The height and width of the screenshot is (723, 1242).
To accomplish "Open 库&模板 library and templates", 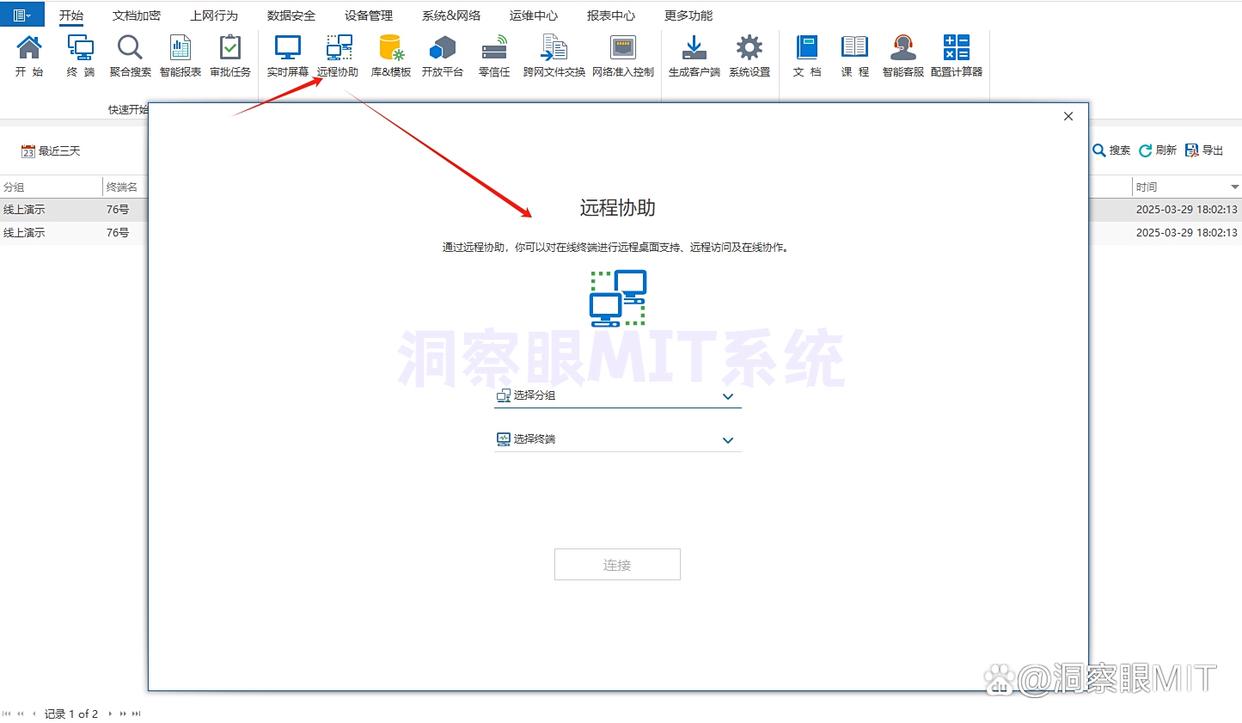I will [x=391, y=56].
